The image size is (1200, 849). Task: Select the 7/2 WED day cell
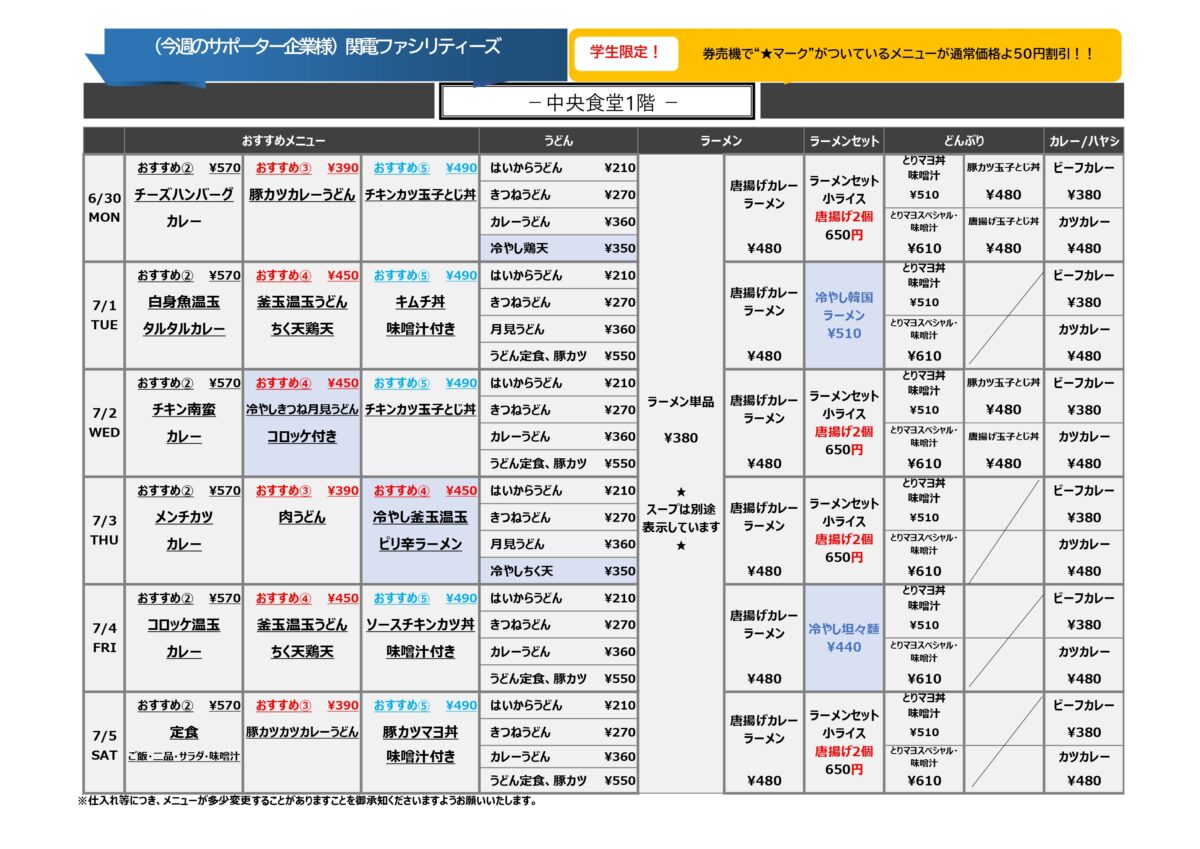(x=104, y=423)
